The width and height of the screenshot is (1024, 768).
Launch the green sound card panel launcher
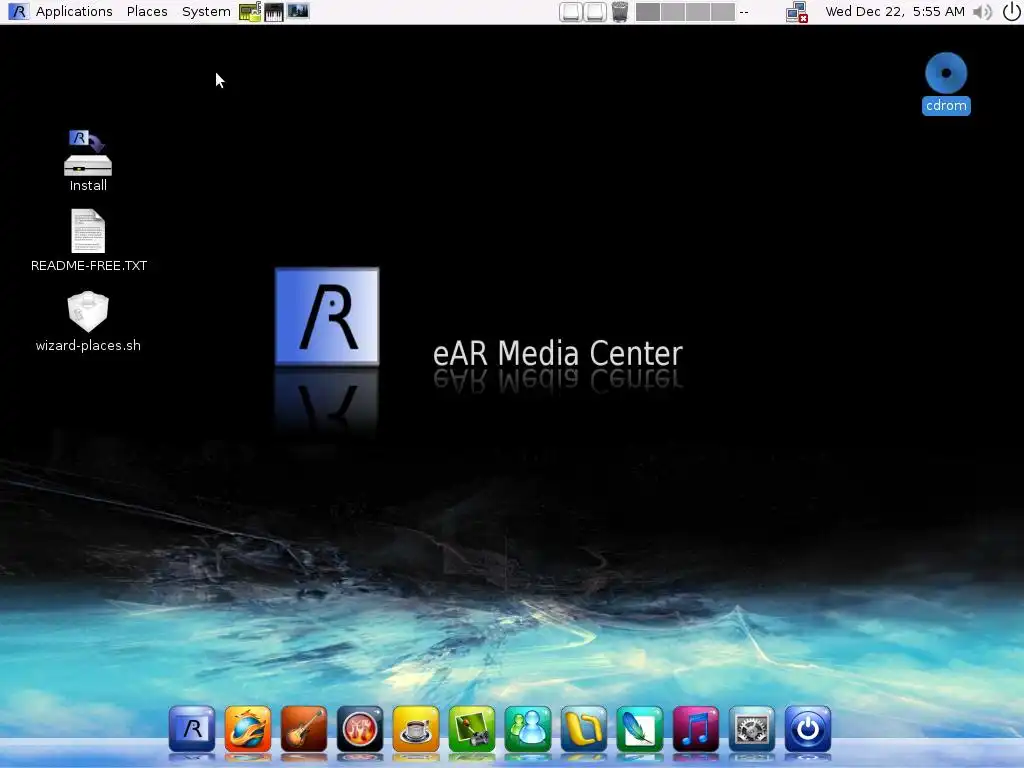click(249, 11)
